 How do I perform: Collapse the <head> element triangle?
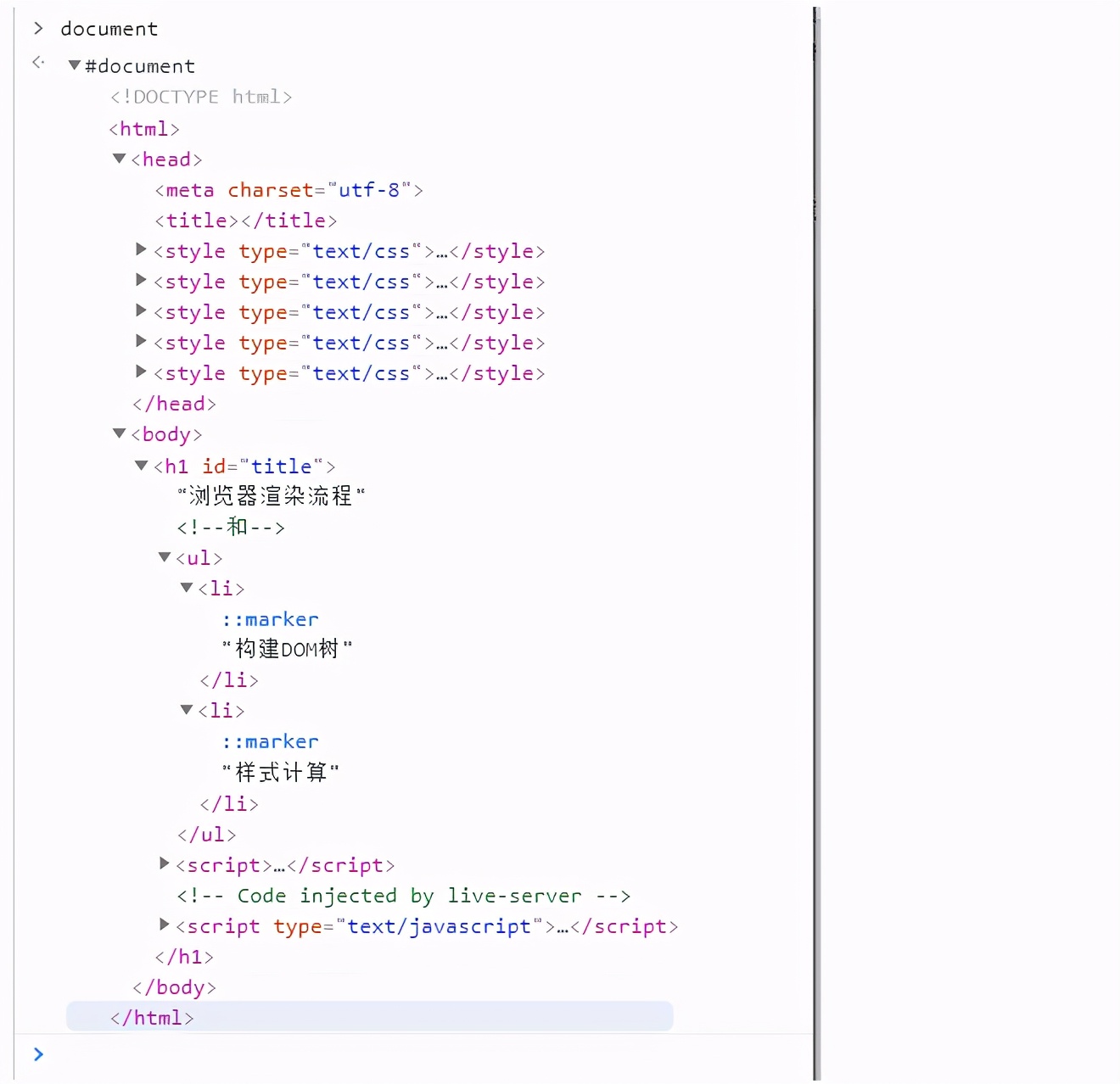tap(120, 159)
